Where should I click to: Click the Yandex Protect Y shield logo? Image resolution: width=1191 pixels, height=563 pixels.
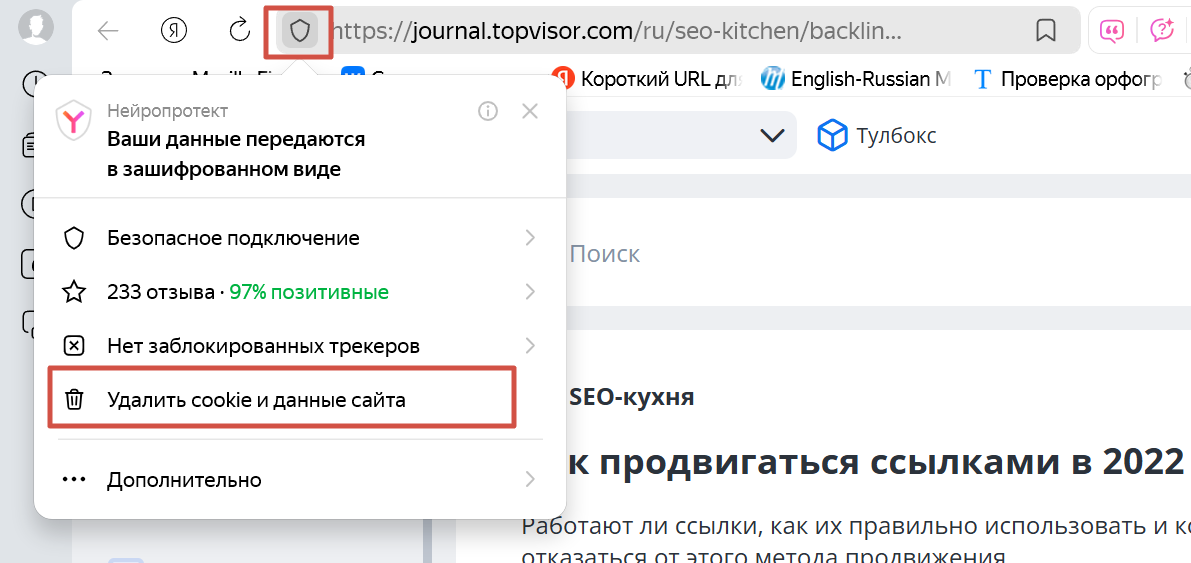click(73, 121)
